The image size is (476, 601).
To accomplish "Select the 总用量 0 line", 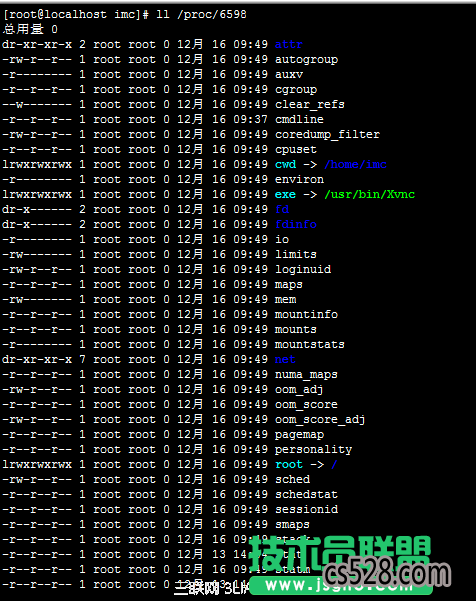I will click(x=30, y=30).
